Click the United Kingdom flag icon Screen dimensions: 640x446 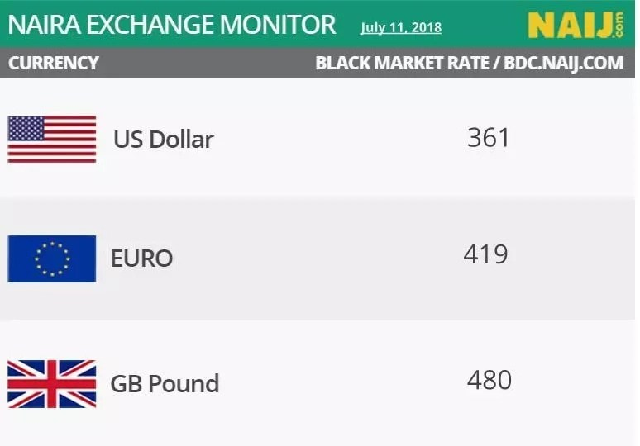point(52,382)
